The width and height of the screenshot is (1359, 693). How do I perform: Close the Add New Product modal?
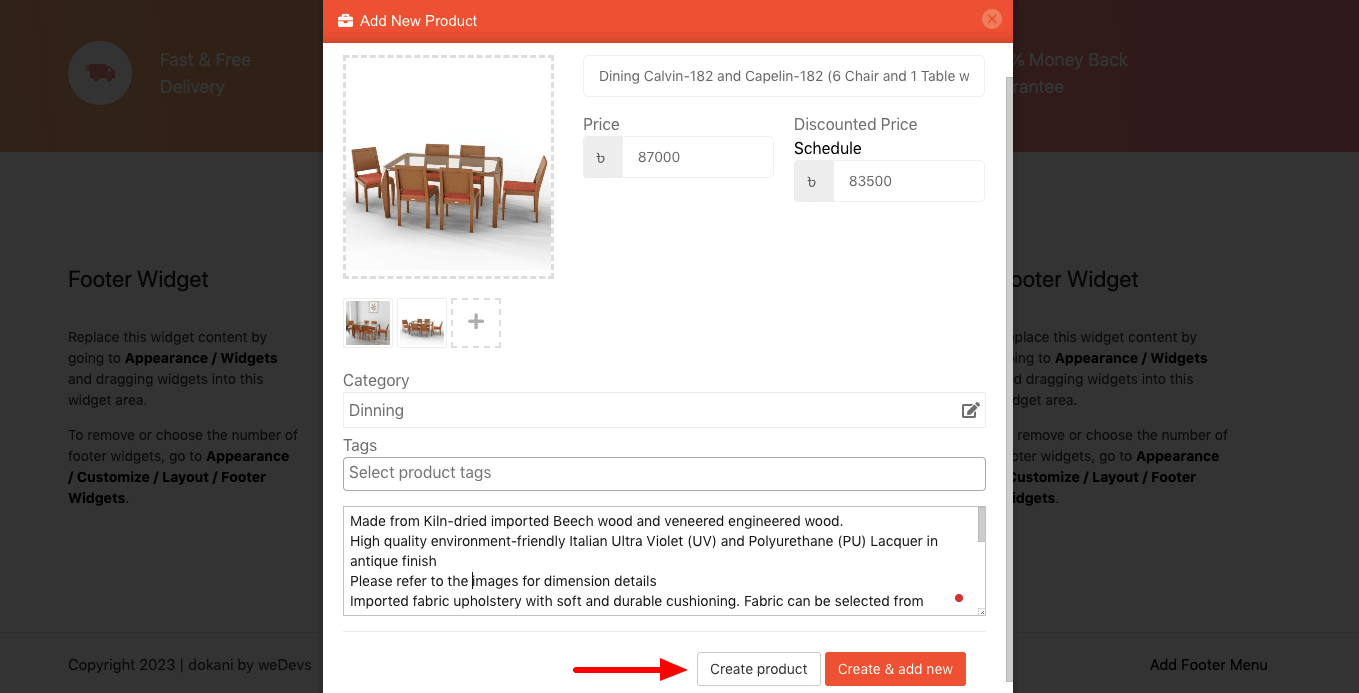[x=991, y=19]
